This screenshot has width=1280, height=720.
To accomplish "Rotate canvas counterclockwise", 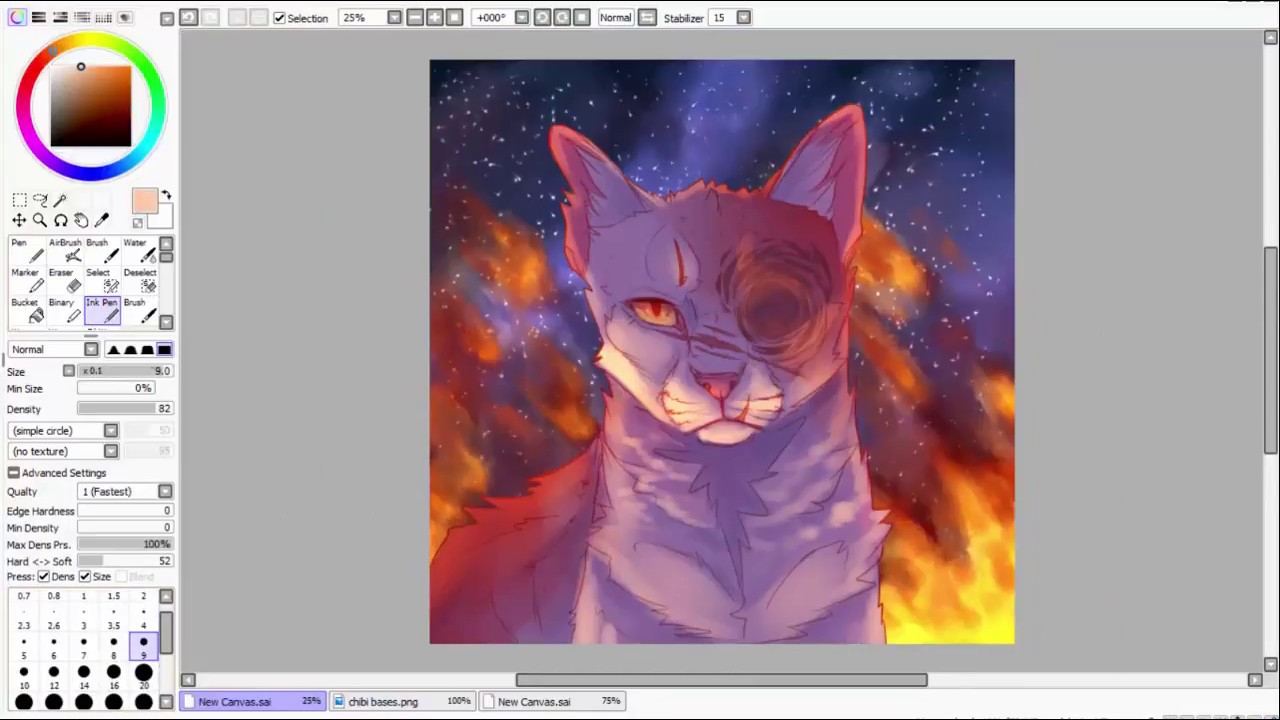I will point(542,18).
